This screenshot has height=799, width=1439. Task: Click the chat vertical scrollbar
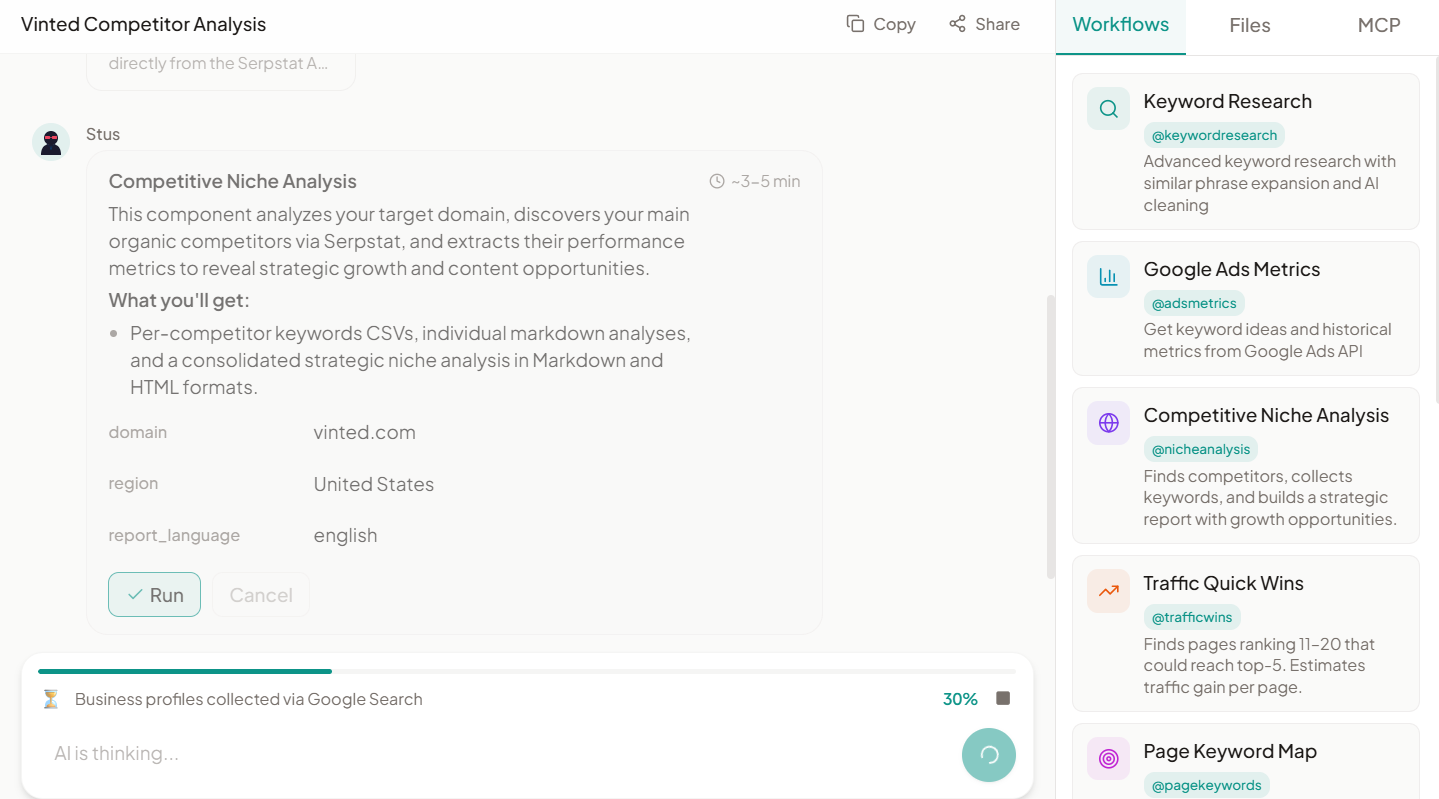[1050, 436]
